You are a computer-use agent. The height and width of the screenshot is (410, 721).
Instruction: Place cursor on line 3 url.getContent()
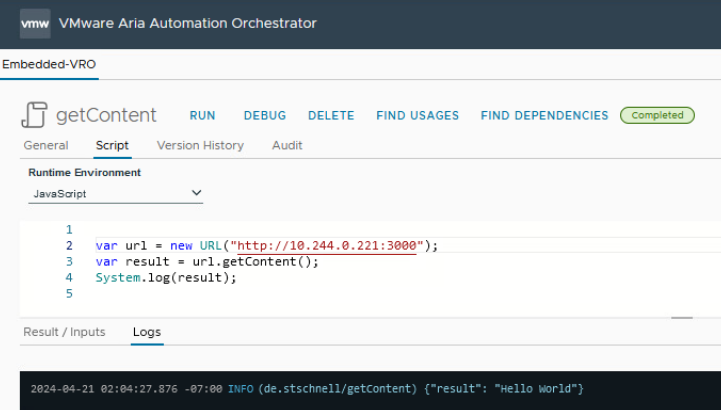pyautogui.click(x=255, y=262)
